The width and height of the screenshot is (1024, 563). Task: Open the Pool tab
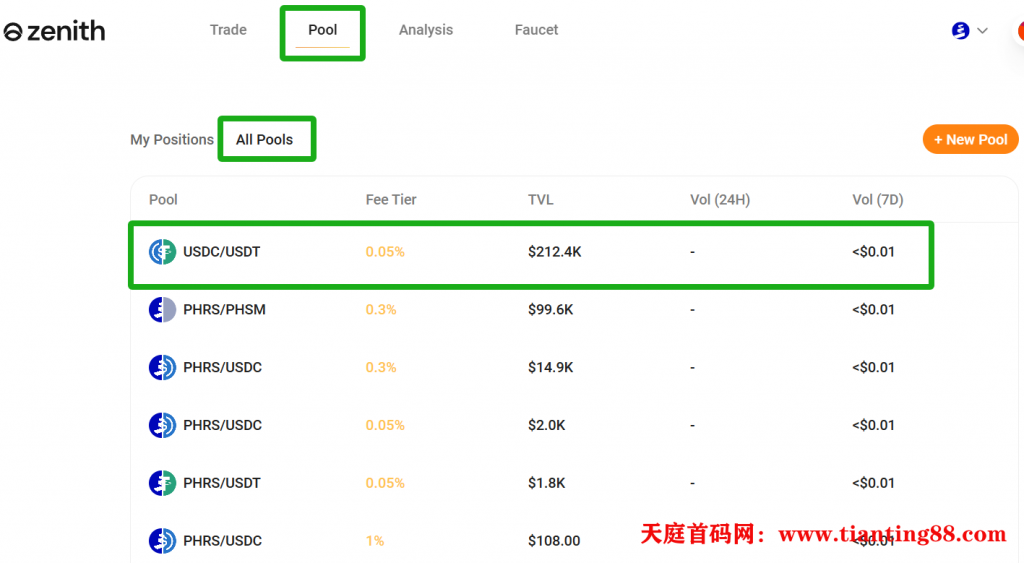point(323,30)
